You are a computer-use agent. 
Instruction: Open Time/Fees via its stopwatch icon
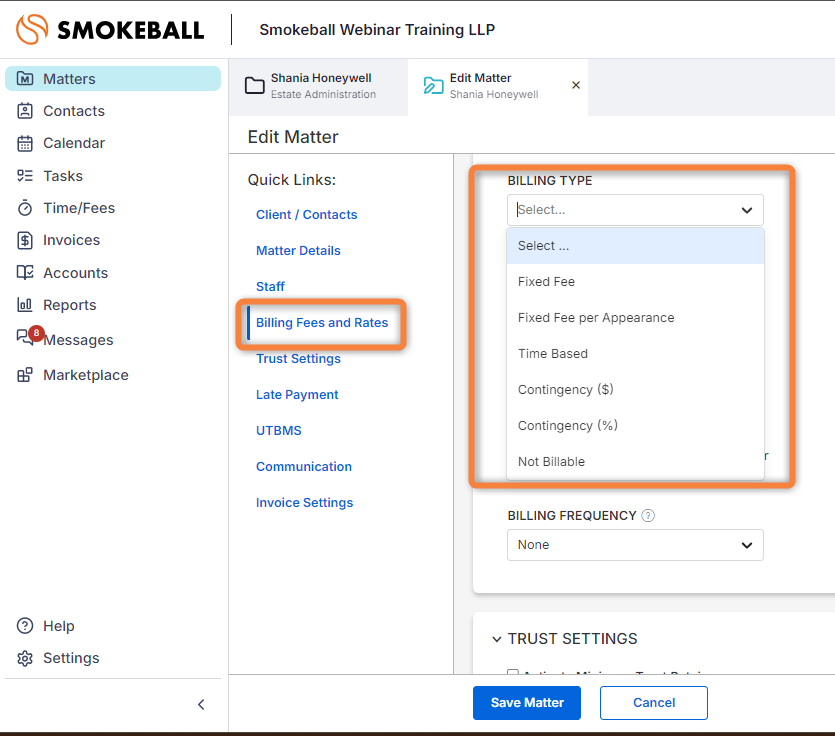[x=25, y=208]
